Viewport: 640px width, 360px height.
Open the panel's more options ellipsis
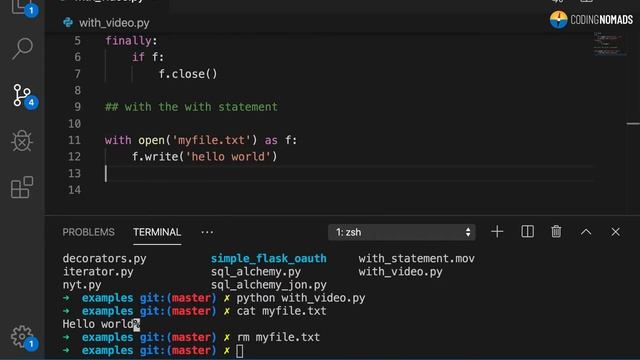(207, 232)
